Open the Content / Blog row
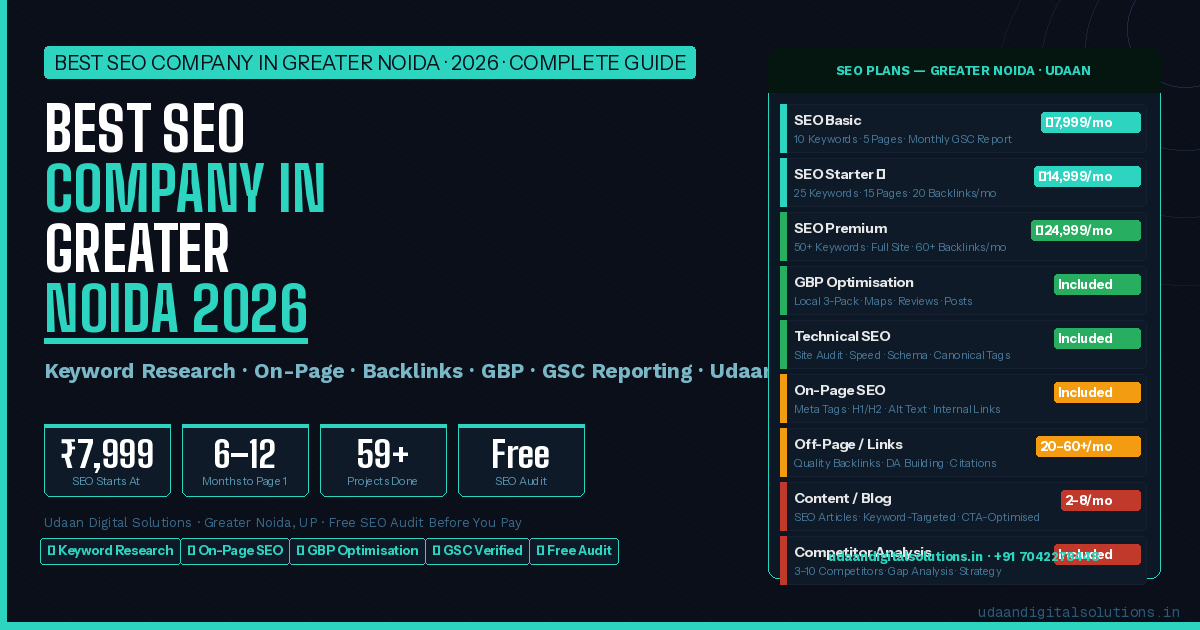1200x630 pixels. [x=963, y=506]
